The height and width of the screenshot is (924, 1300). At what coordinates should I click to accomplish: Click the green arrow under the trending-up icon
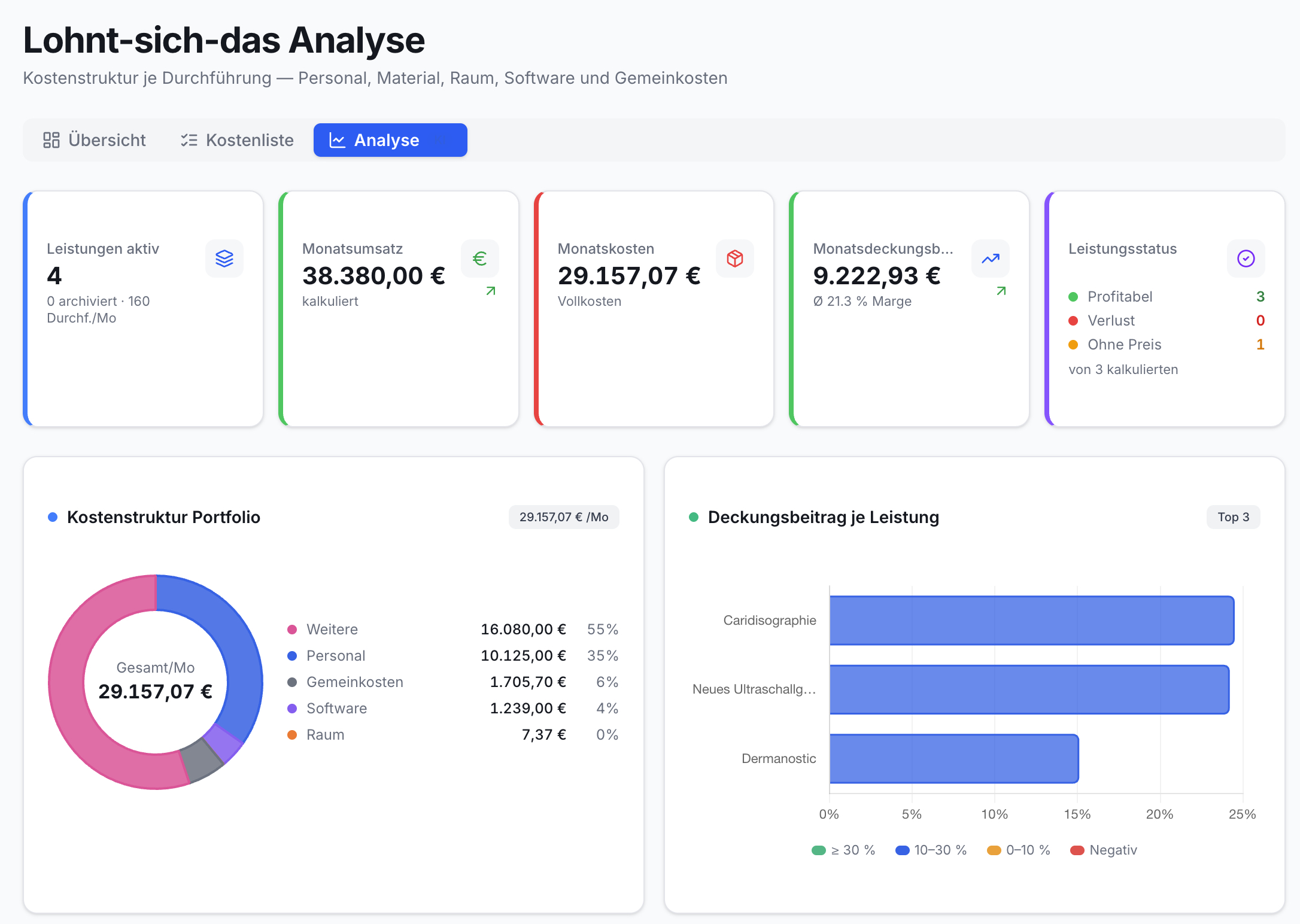click(1001, 291)
